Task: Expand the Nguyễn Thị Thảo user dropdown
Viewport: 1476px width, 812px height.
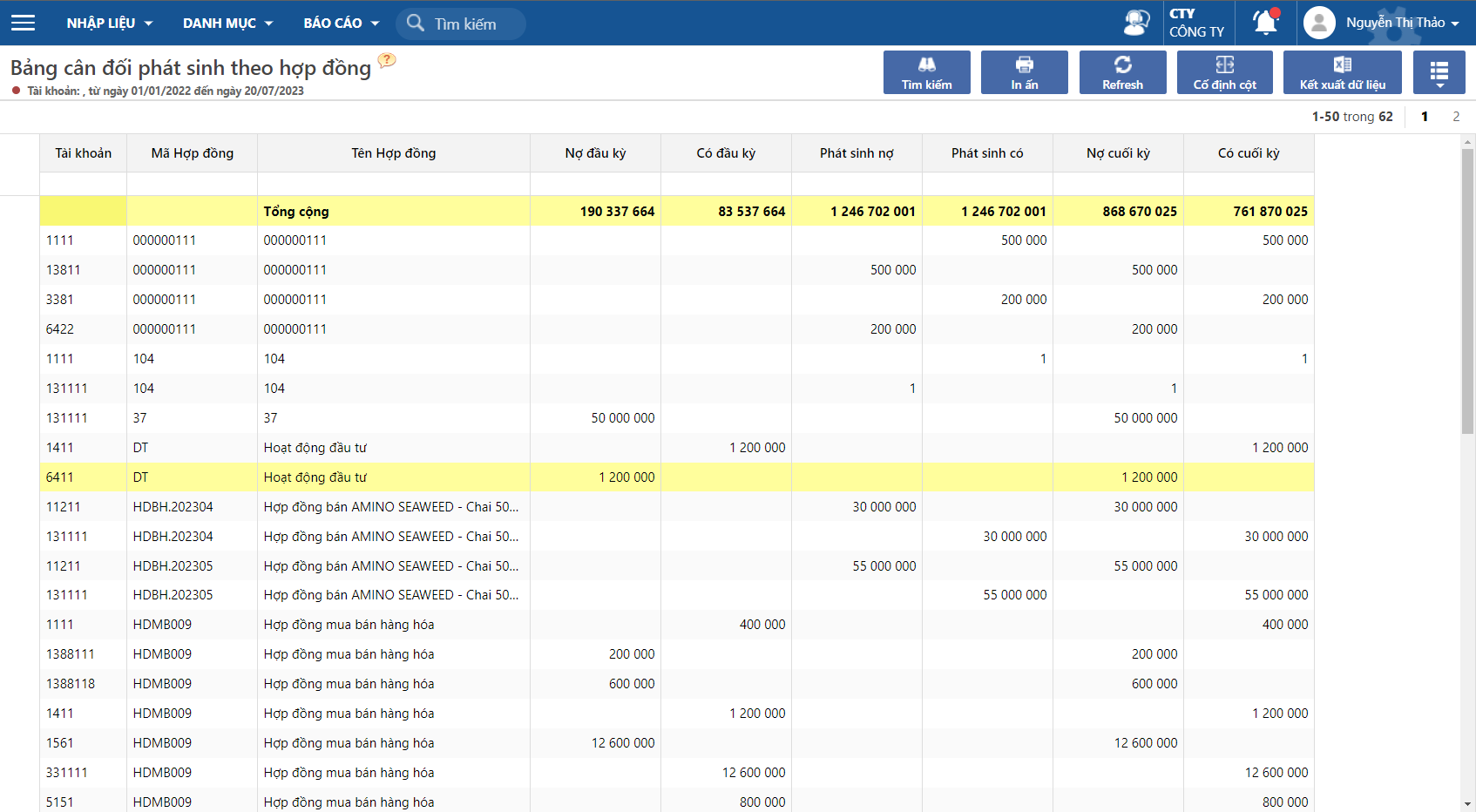Action: pyautogui.click(x=1402, y=23)
